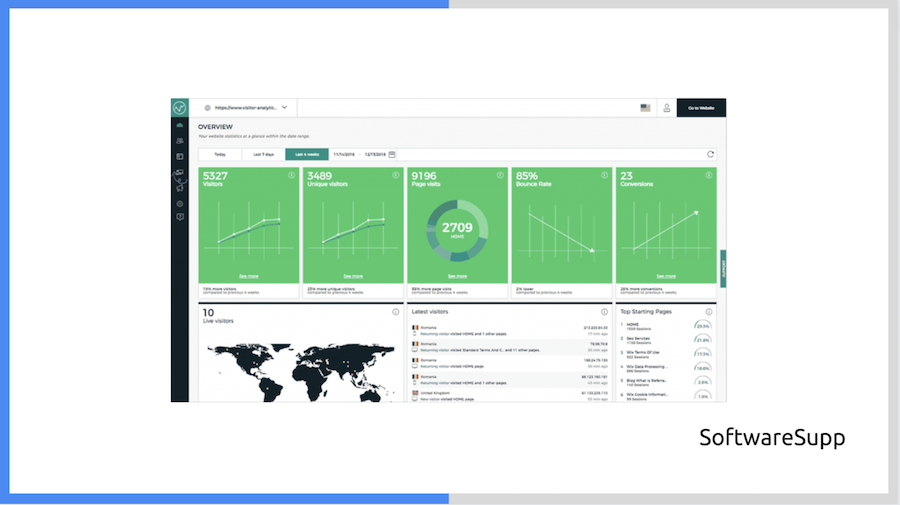Open the megaphone campaigns sidebar icon
This screenshot has height=505, width=900.
(x=180, y=187)
